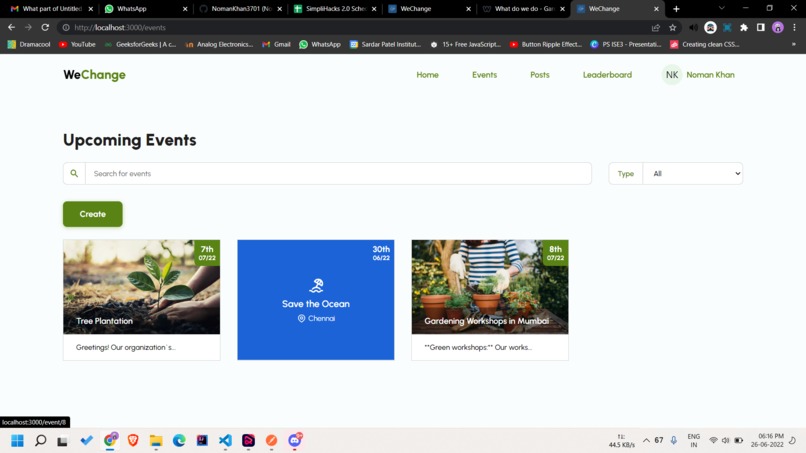The height and width of the screenshot is (453, 806).
Task: Switch to the 'What do we do' tab
Action: (523, 9)
